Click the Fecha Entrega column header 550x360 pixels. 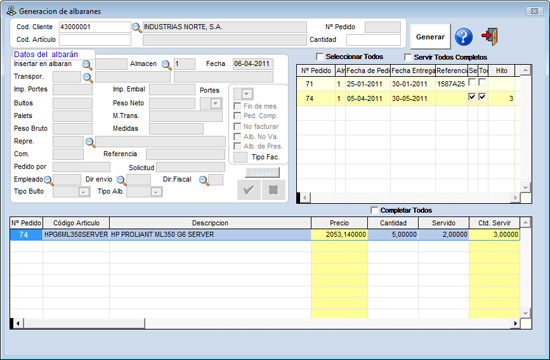coord(413,71)
